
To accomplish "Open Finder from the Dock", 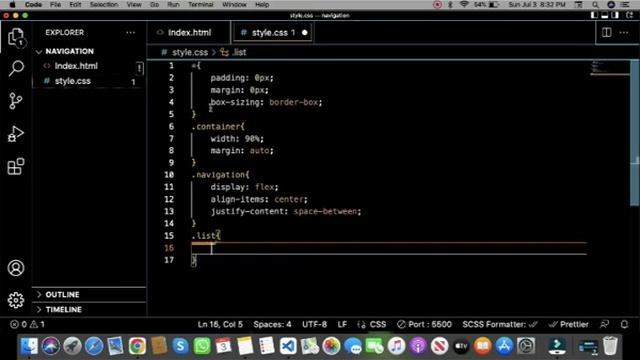I will (29, 346).
